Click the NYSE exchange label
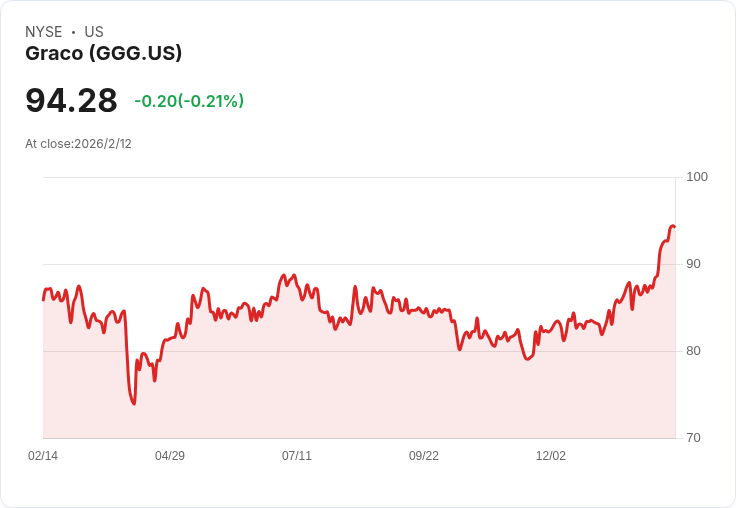 click(x=44, y=32)
